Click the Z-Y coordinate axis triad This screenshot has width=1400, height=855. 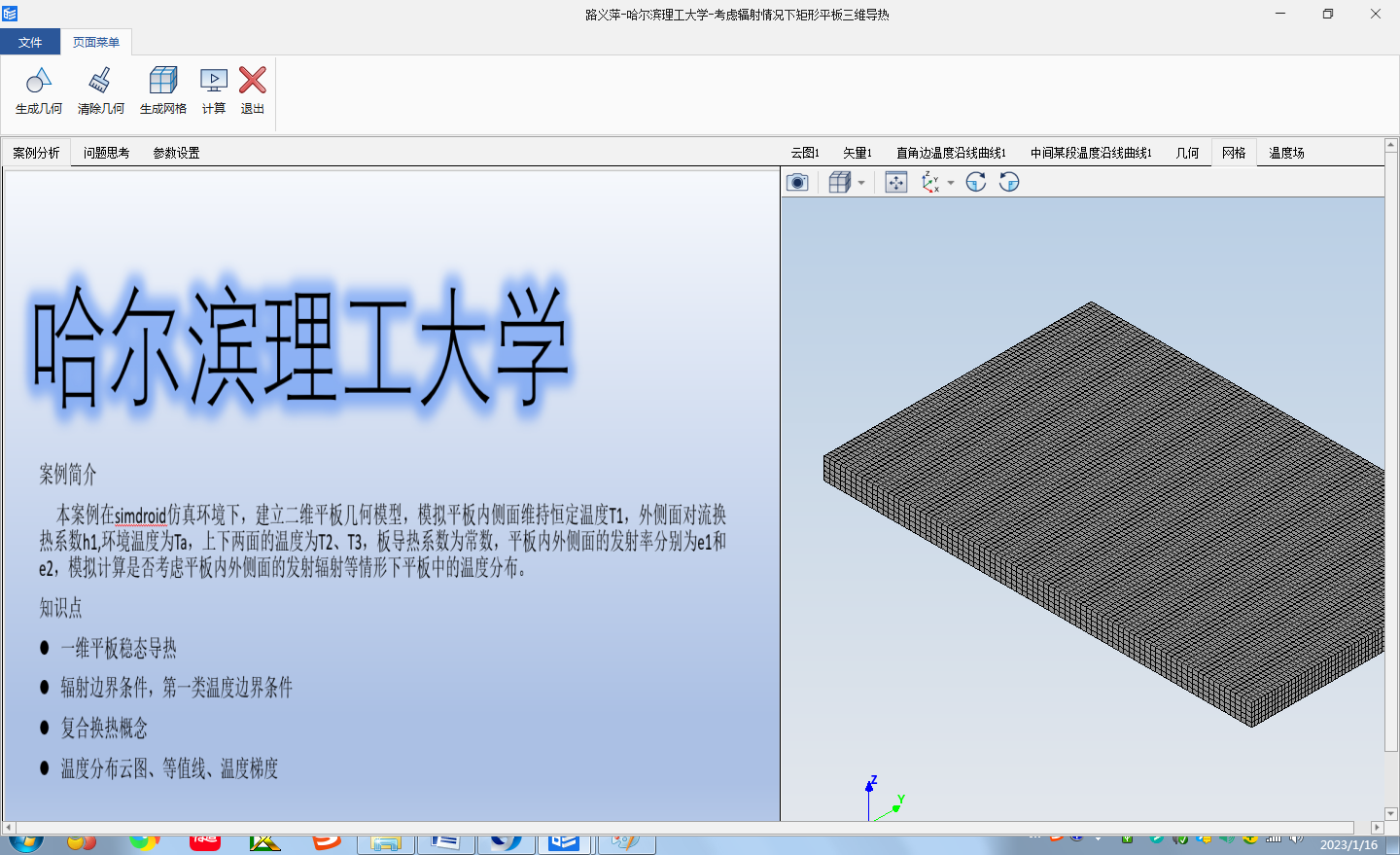click(x=885, y=798)
